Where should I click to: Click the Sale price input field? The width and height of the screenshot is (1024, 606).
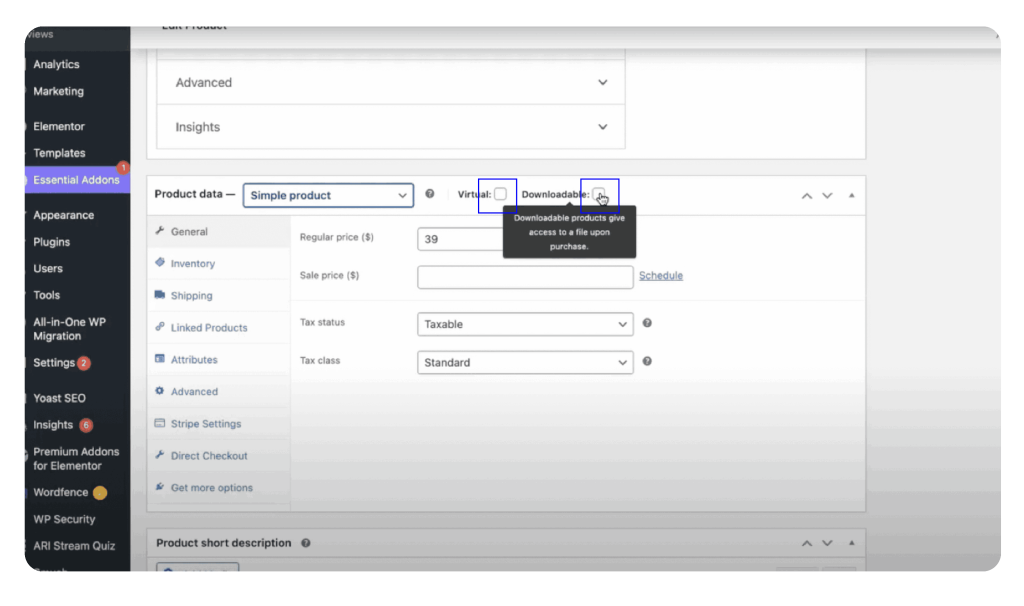pos(525,276)
